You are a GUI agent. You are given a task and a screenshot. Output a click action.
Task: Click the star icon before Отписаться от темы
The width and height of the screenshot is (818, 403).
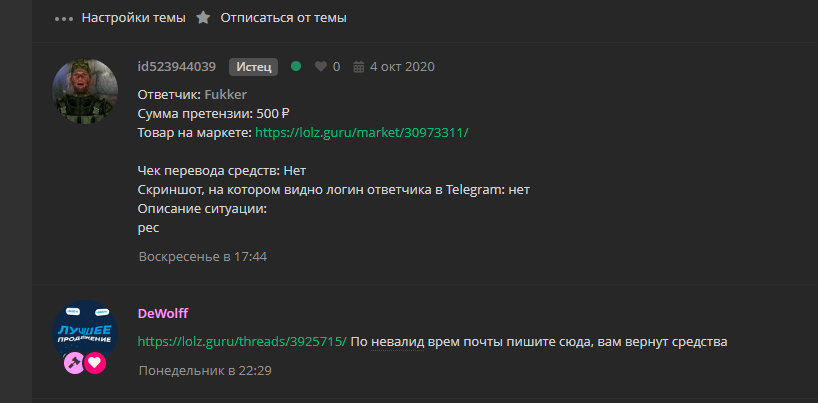tap(203, 18)
